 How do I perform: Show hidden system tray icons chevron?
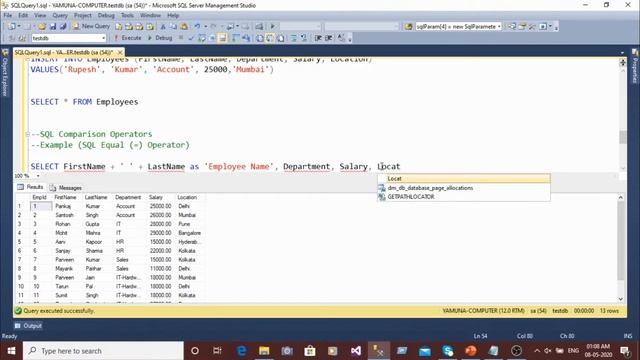[536, 351]
